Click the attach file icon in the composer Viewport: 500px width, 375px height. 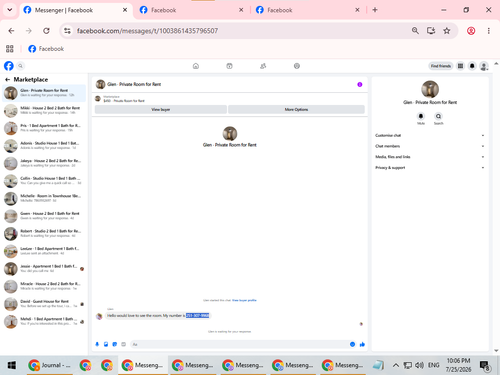tap(106, 344)
